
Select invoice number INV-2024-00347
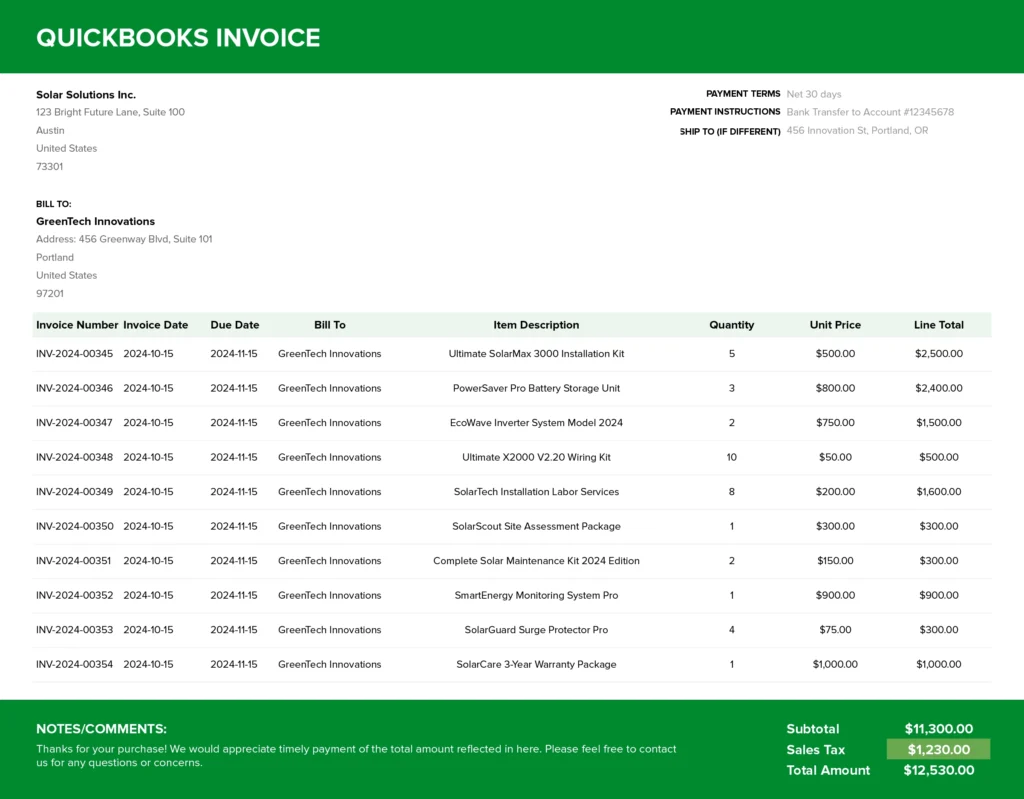[74, 423]
